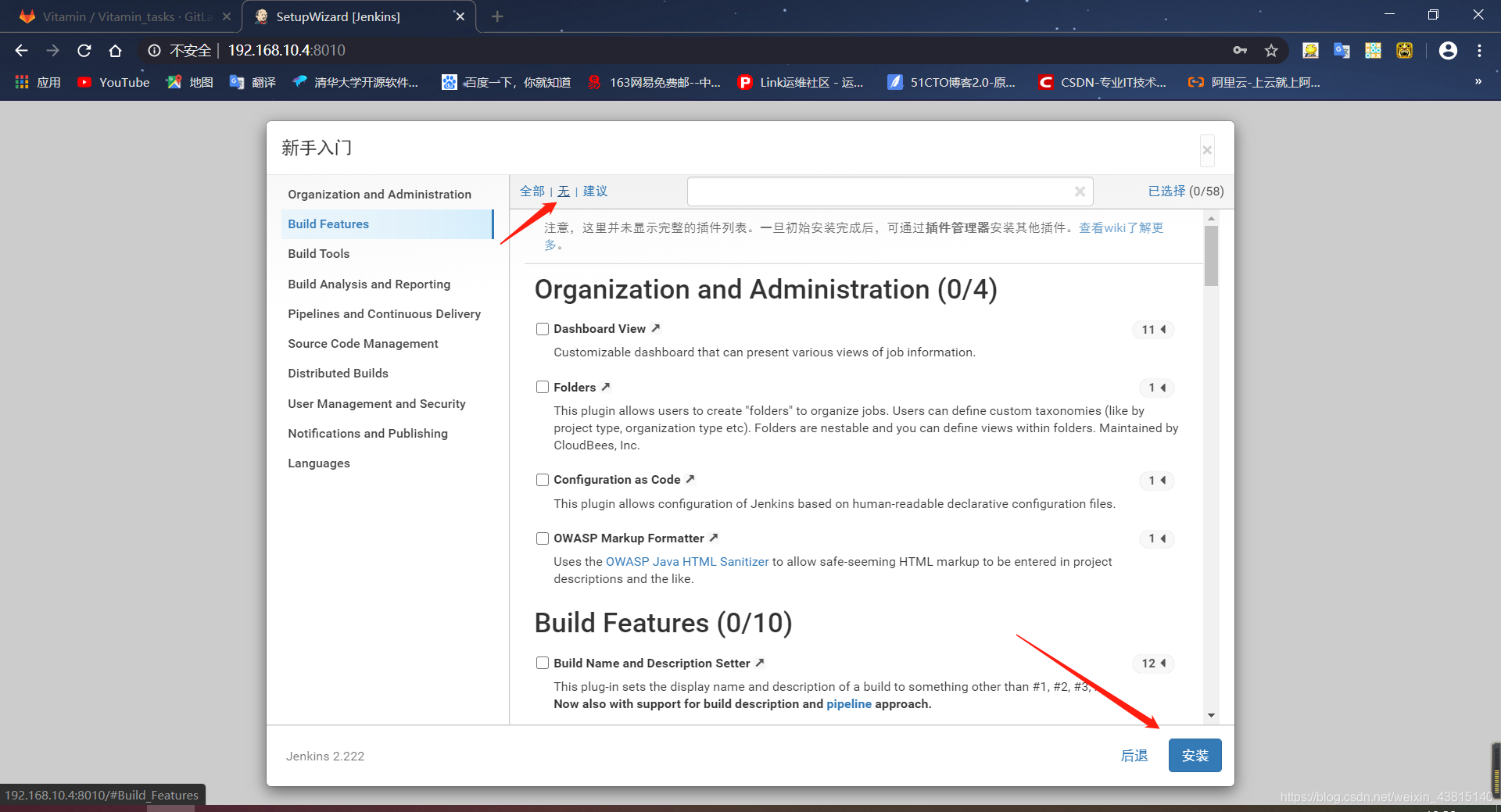The width and height of the screenshot is (1501, 812).
Task: Go to browser home page
Action: coord(116,51)
